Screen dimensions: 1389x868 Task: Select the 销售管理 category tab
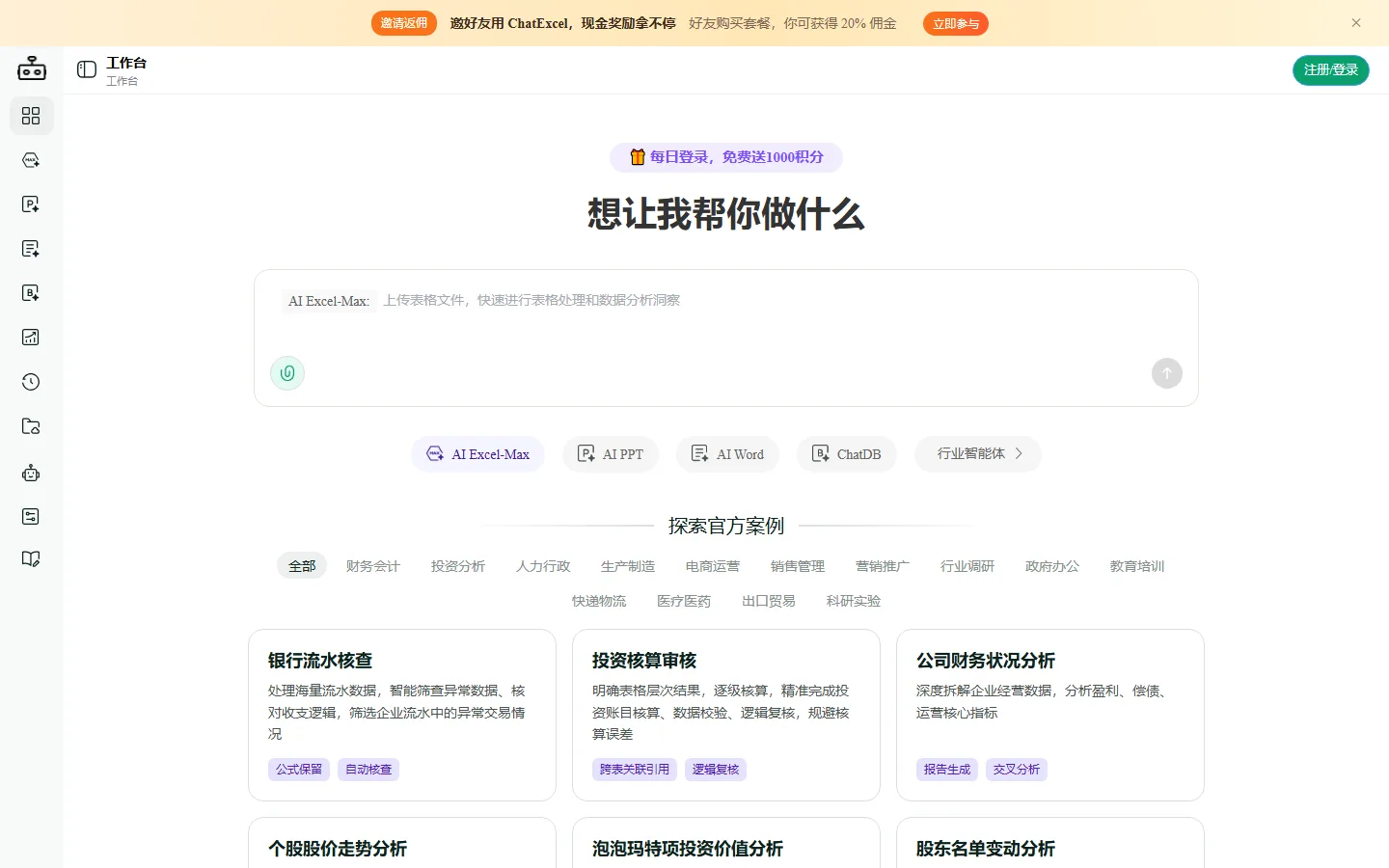[x=798, y=566]
